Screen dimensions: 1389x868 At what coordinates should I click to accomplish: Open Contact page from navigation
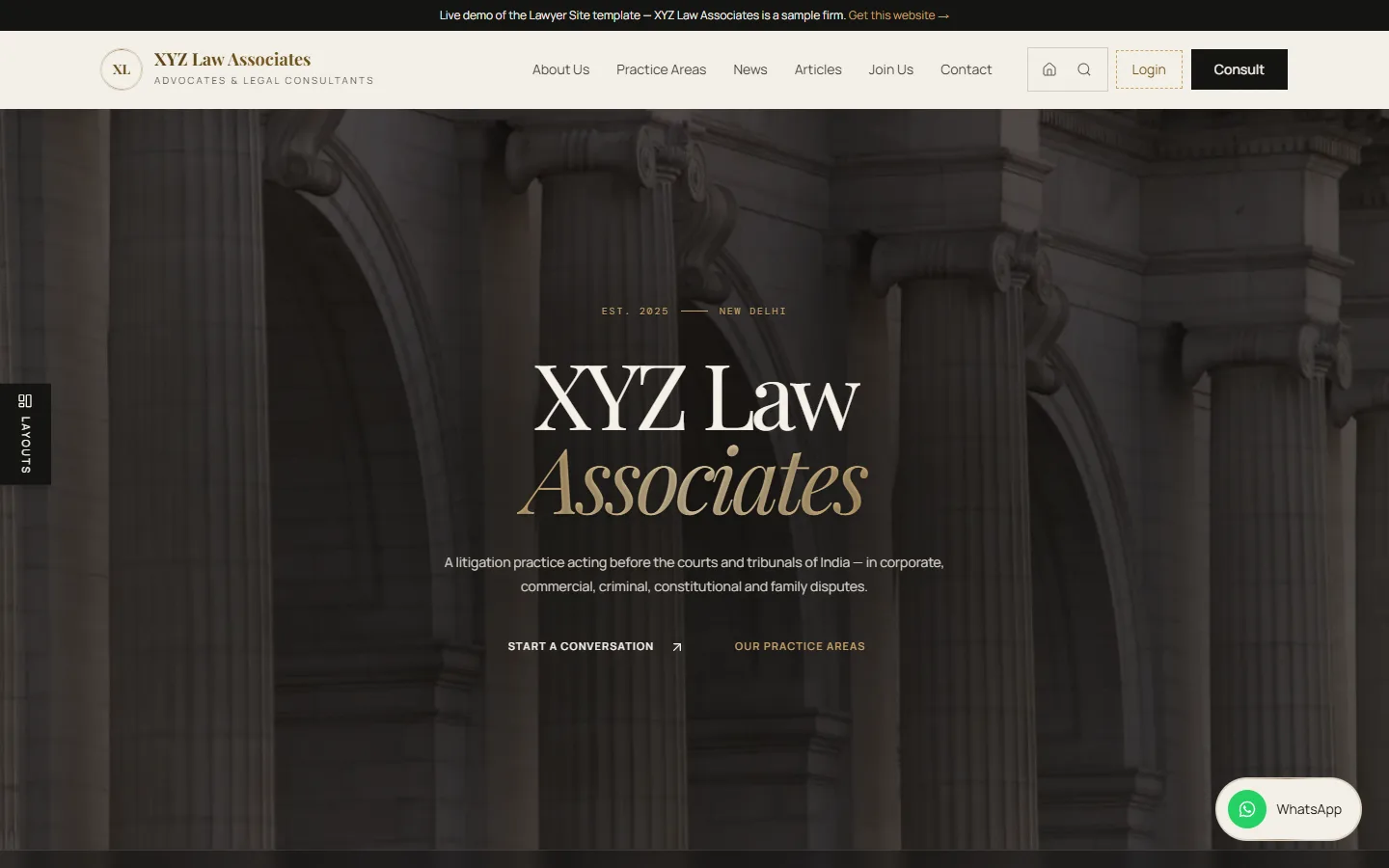[966, 69]
